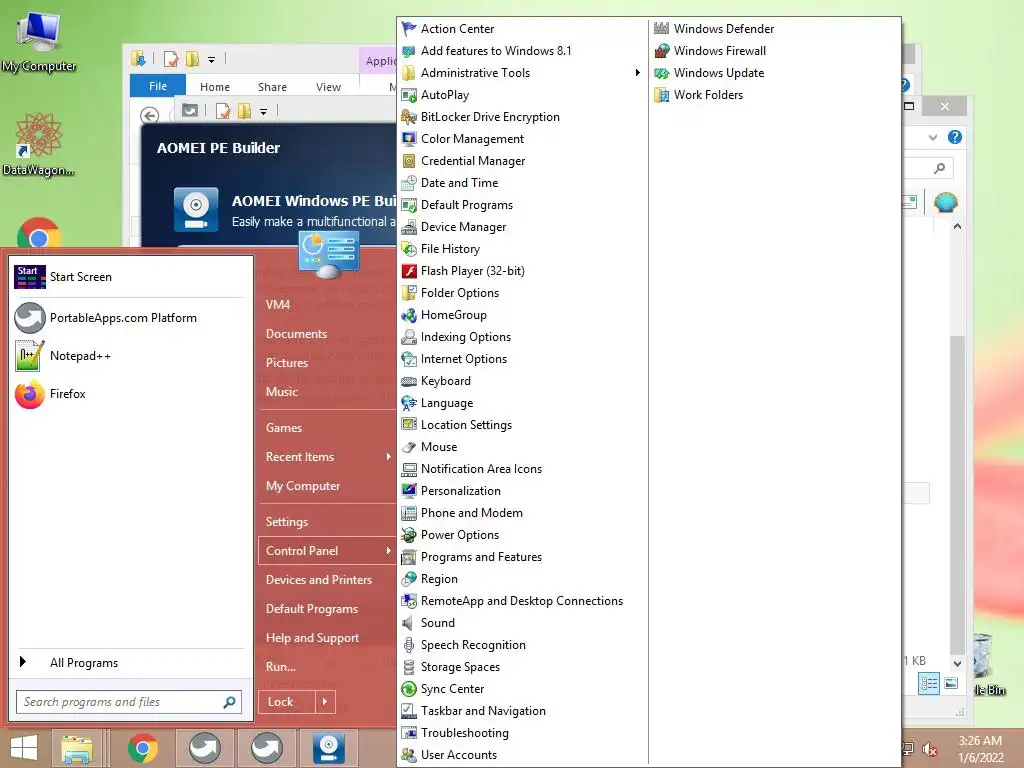Open Sync Center icon
Screen dimensions: 1024x768
[x=409, y=689]
